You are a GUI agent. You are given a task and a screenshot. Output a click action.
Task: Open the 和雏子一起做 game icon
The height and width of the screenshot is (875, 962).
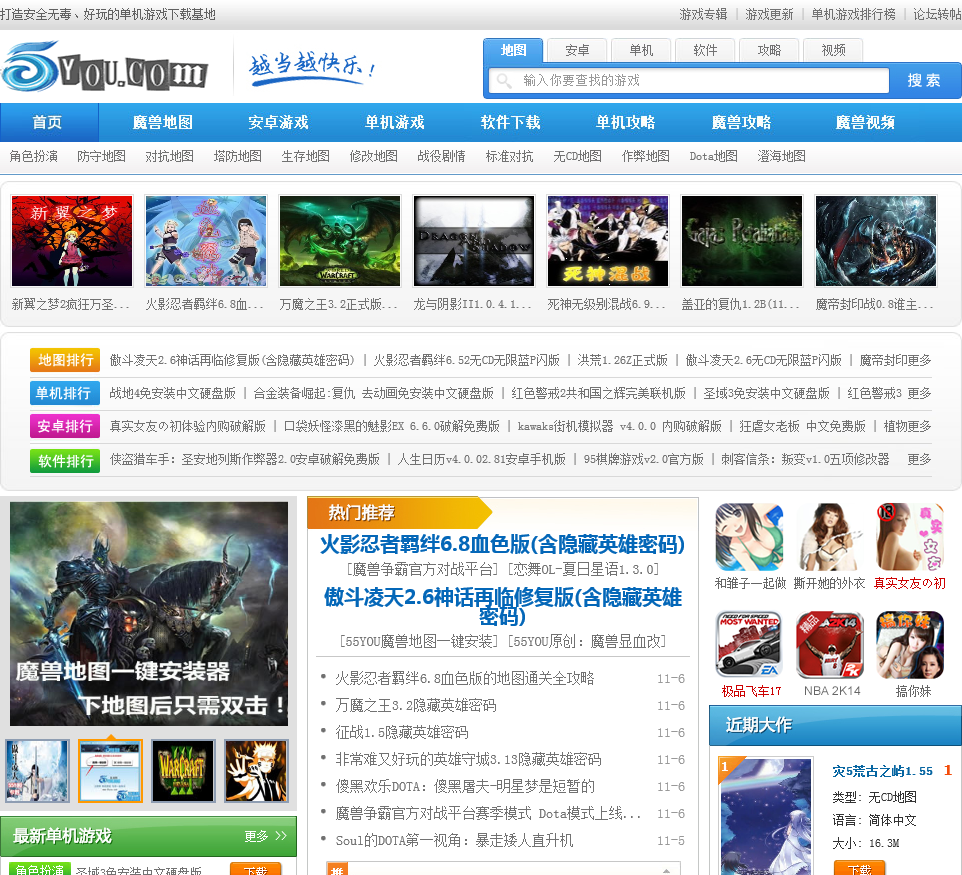pyautogui.click(x=749, y=538)
